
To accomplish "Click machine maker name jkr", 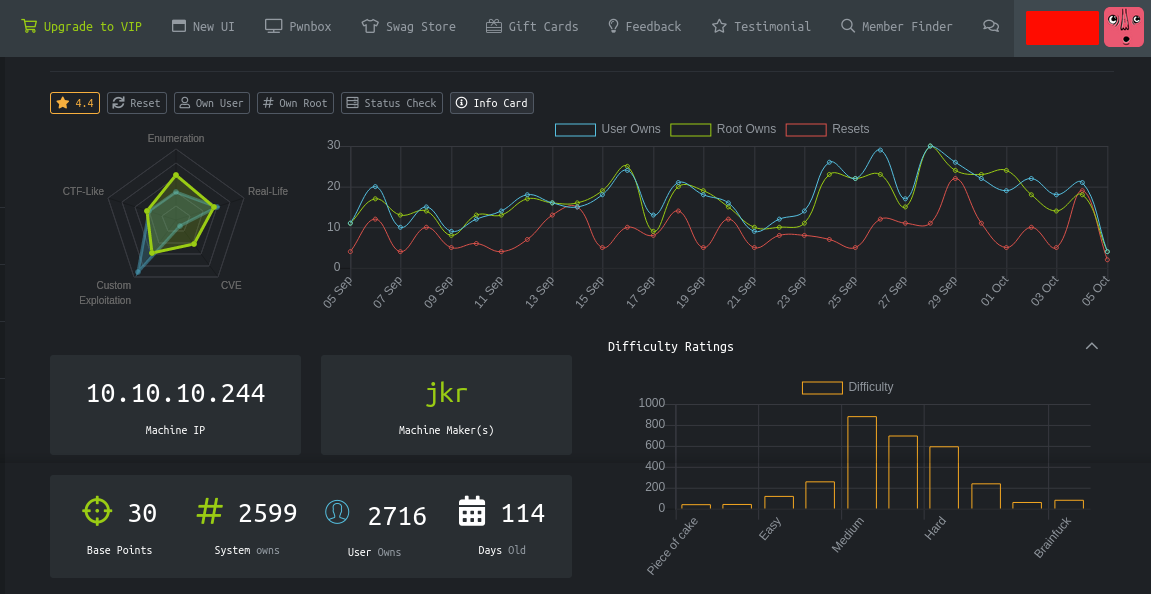I will click(x=446, y=394).
